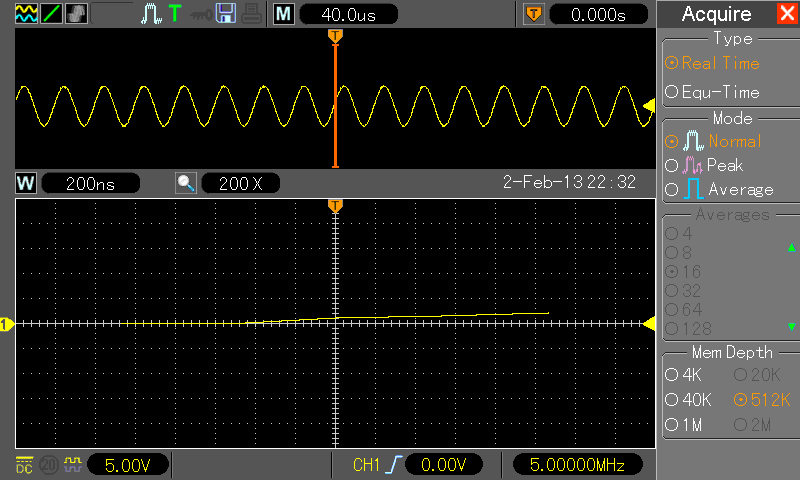Select Real Time acquisition type
Image resolution: width=800 pixels, height=480 pixels.
pyautogui.click(x=712, y=63)
